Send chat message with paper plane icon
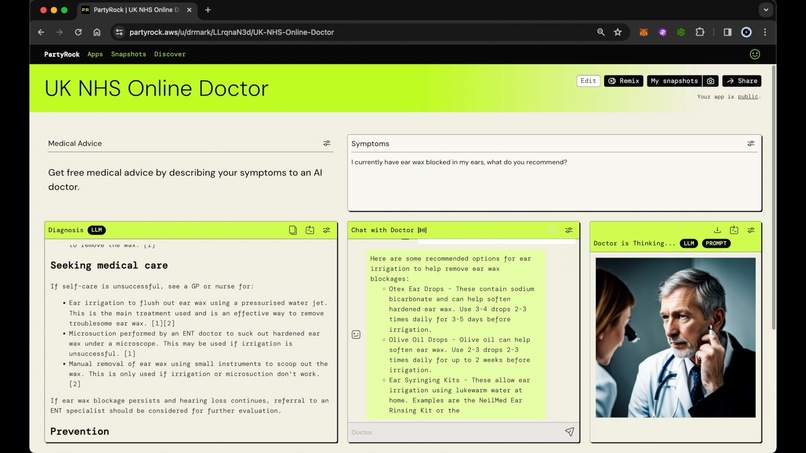The width and height of the screenshot is (806, 453). 569,432
